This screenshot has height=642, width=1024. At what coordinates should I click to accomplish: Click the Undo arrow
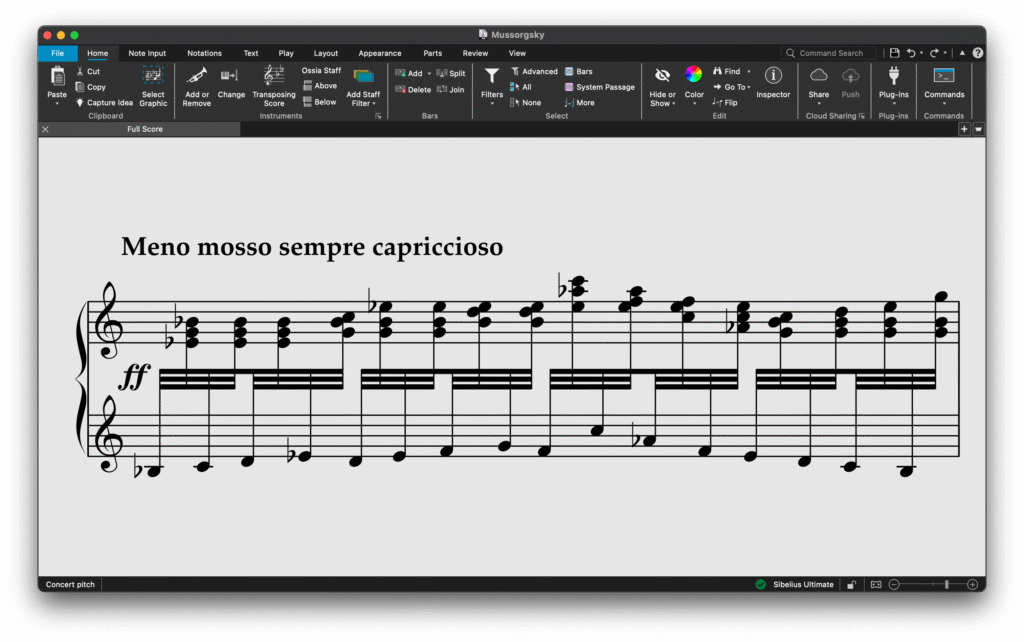tap(911, 53)
